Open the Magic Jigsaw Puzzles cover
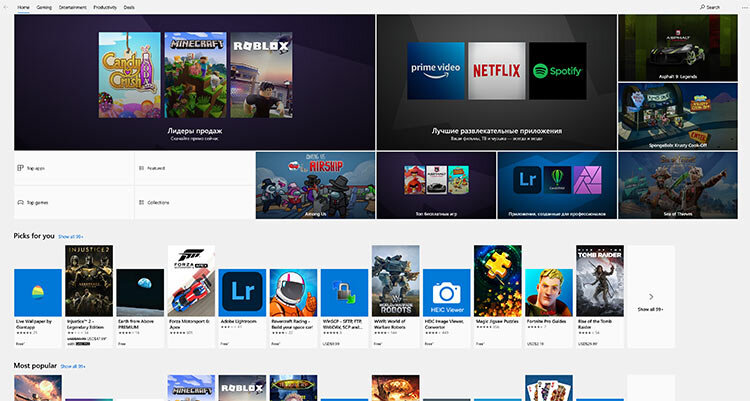The image size is (750, 401). [498, 281]
